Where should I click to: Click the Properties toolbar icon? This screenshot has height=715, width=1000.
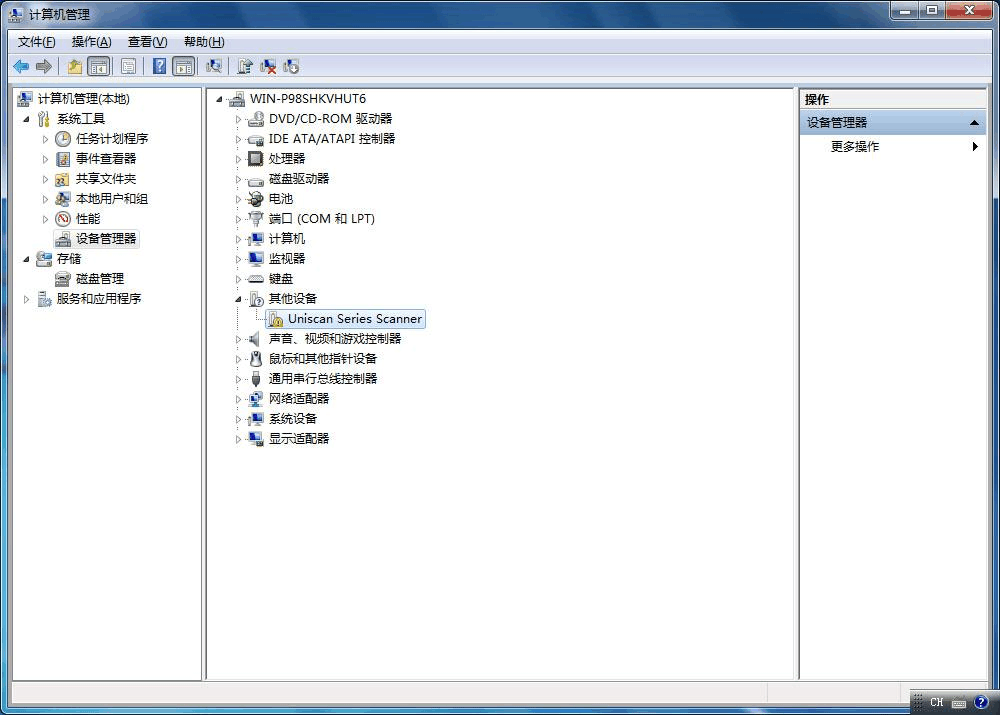(x=128, y=66)
